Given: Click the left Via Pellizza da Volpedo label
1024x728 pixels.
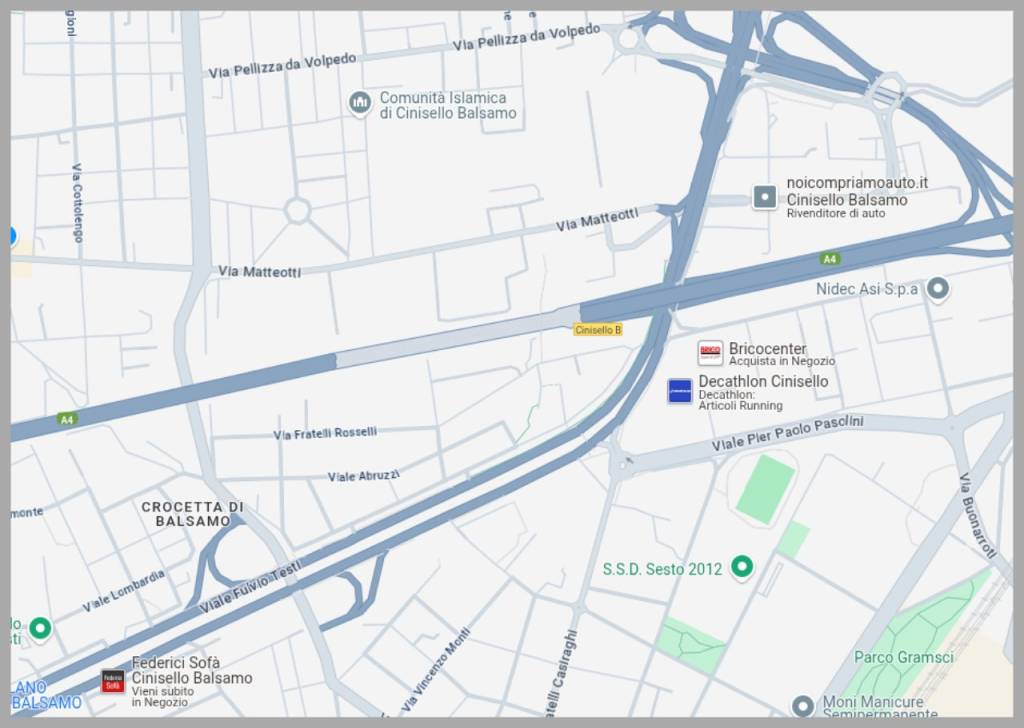Looking at the screenshot, I should pyautogui.click(x=282, y=65).
